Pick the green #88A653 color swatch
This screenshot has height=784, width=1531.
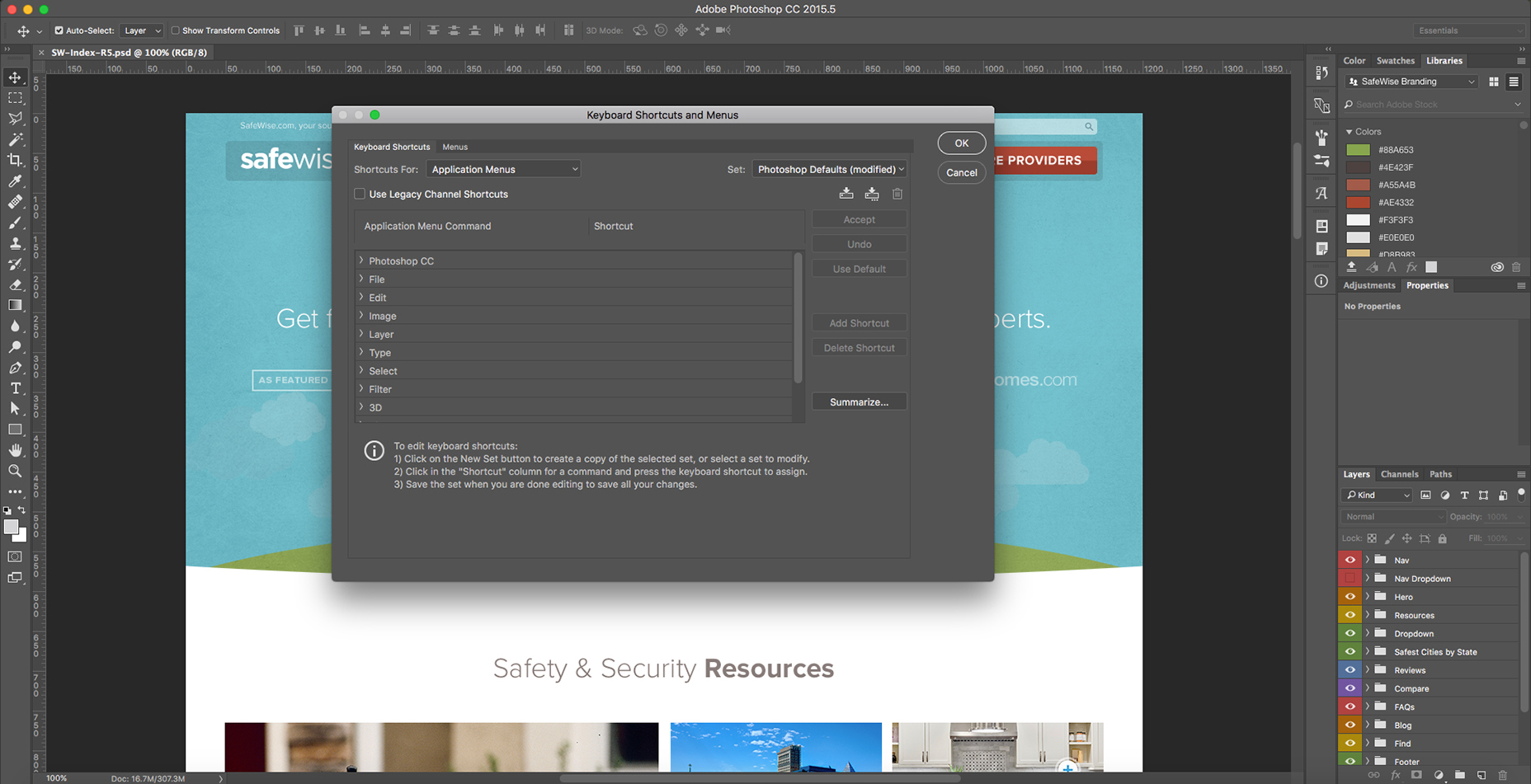click(x=1358, y=150)
